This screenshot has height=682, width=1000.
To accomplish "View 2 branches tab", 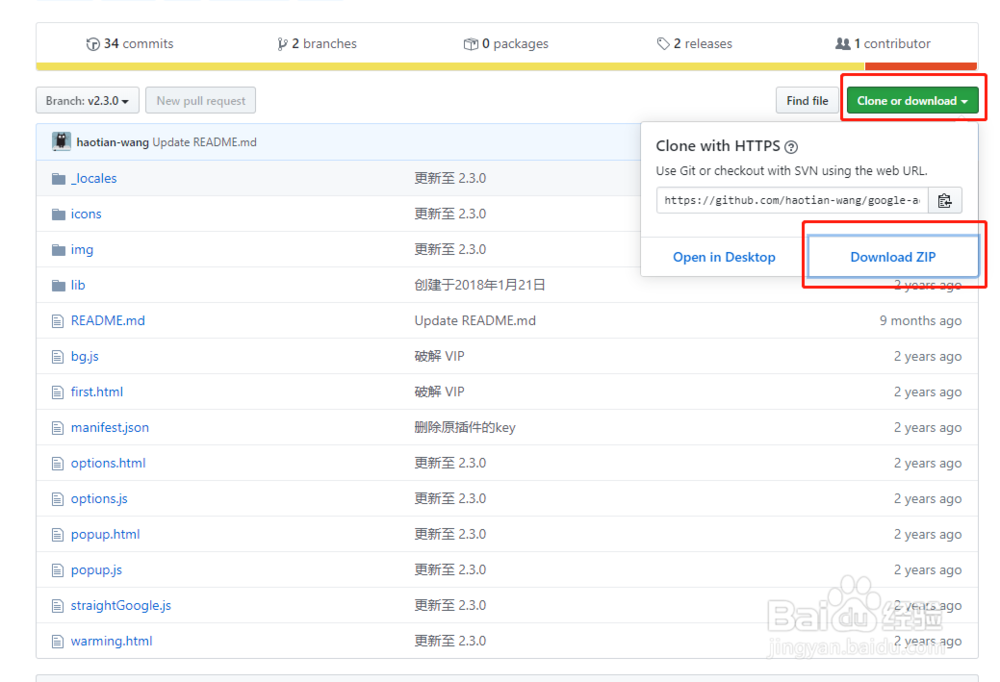I will [x=317, y=43].
